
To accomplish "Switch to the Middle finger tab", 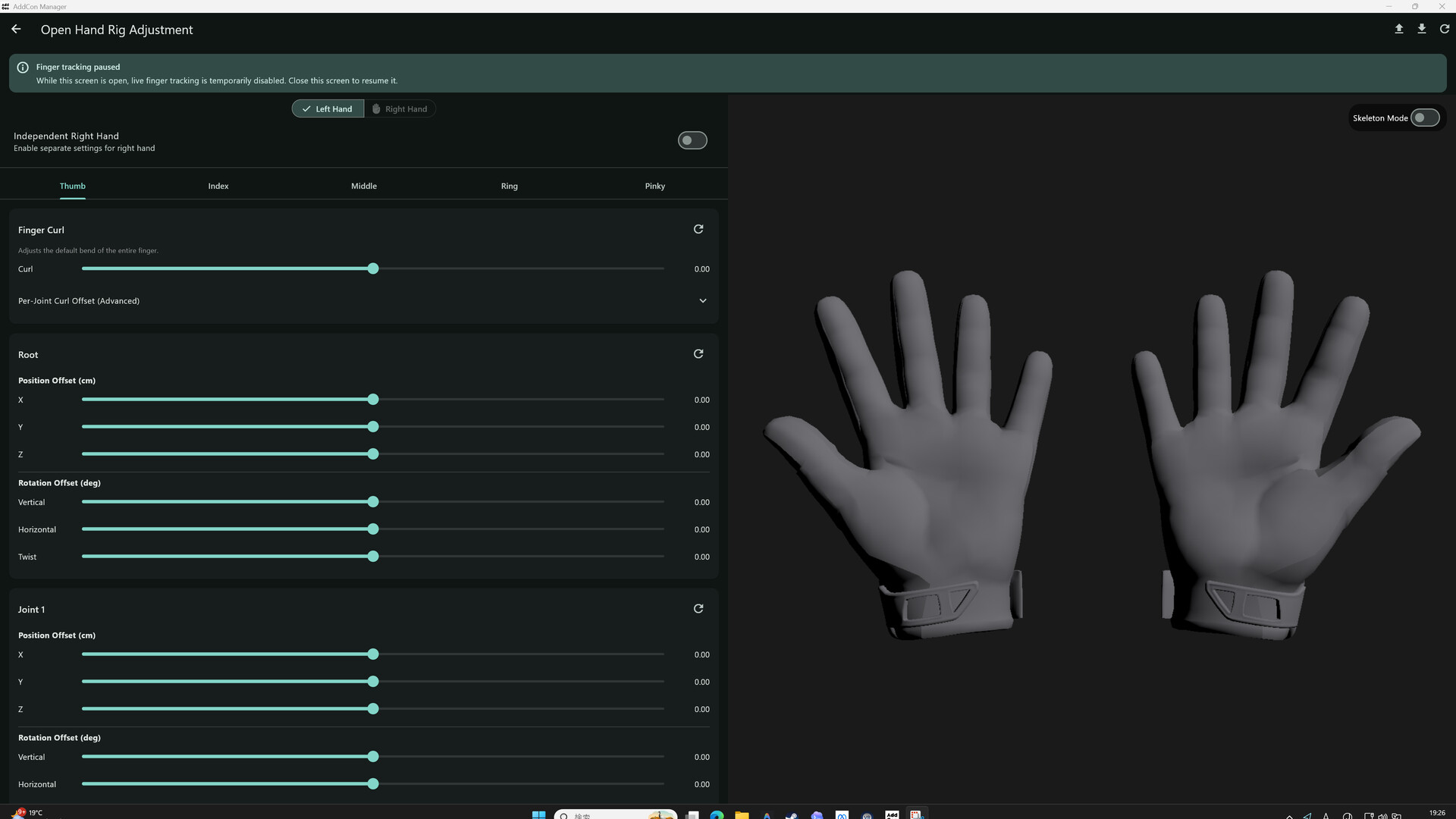I will click(x=364, y=186).
